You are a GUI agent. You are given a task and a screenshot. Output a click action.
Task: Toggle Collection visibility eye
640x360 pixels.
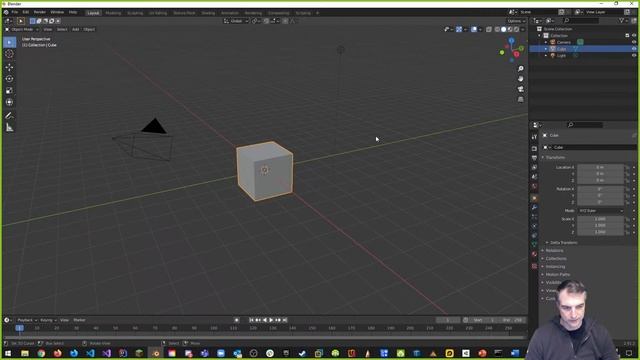(634, 36)
